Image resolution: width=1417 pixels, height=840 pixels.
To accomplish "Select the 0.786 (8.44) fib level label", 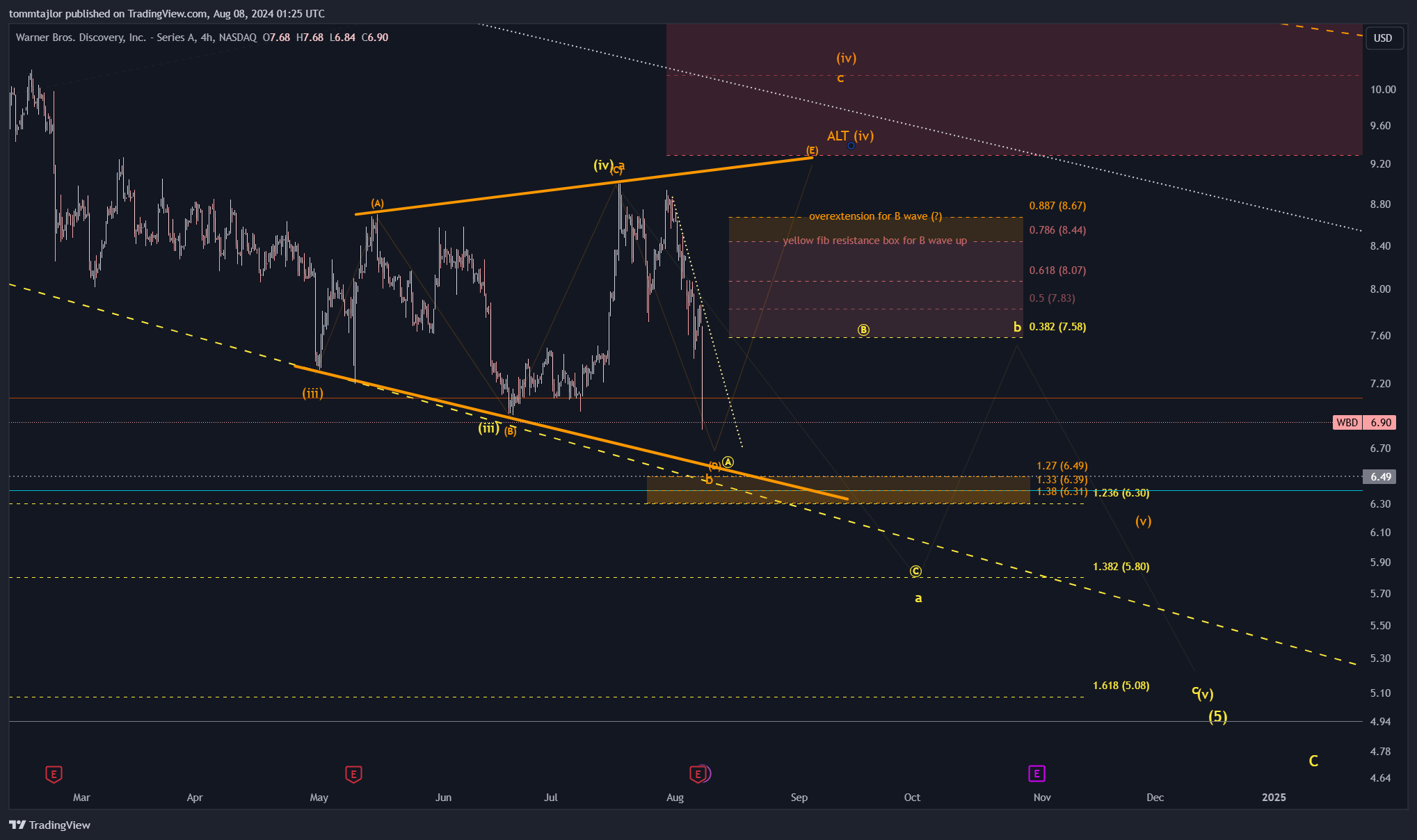I will pos(1057,230).
